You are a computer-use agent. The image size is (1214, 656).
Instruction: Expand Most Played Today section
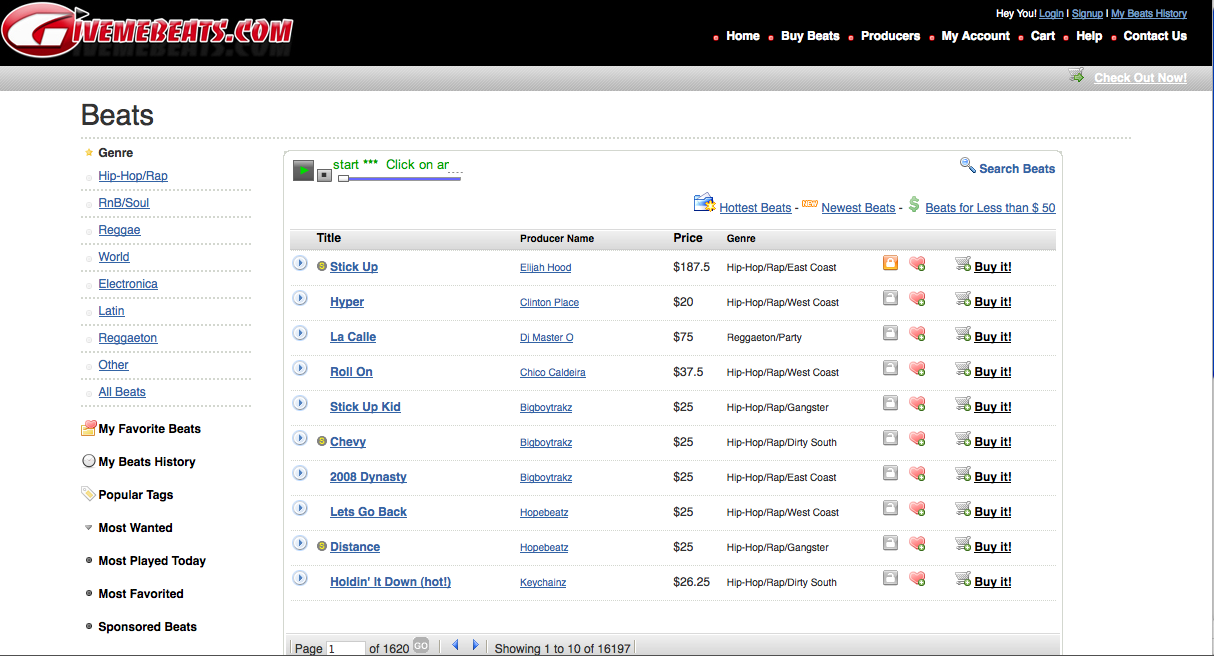coord(152,561)
